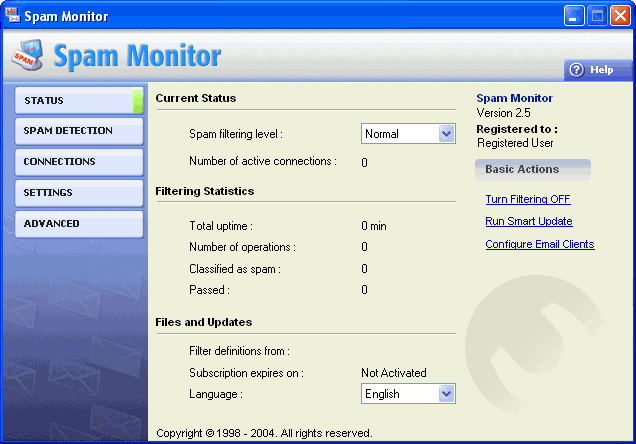Click the Turn Filtering OFF link
The image size is (636, 444).
528,199
